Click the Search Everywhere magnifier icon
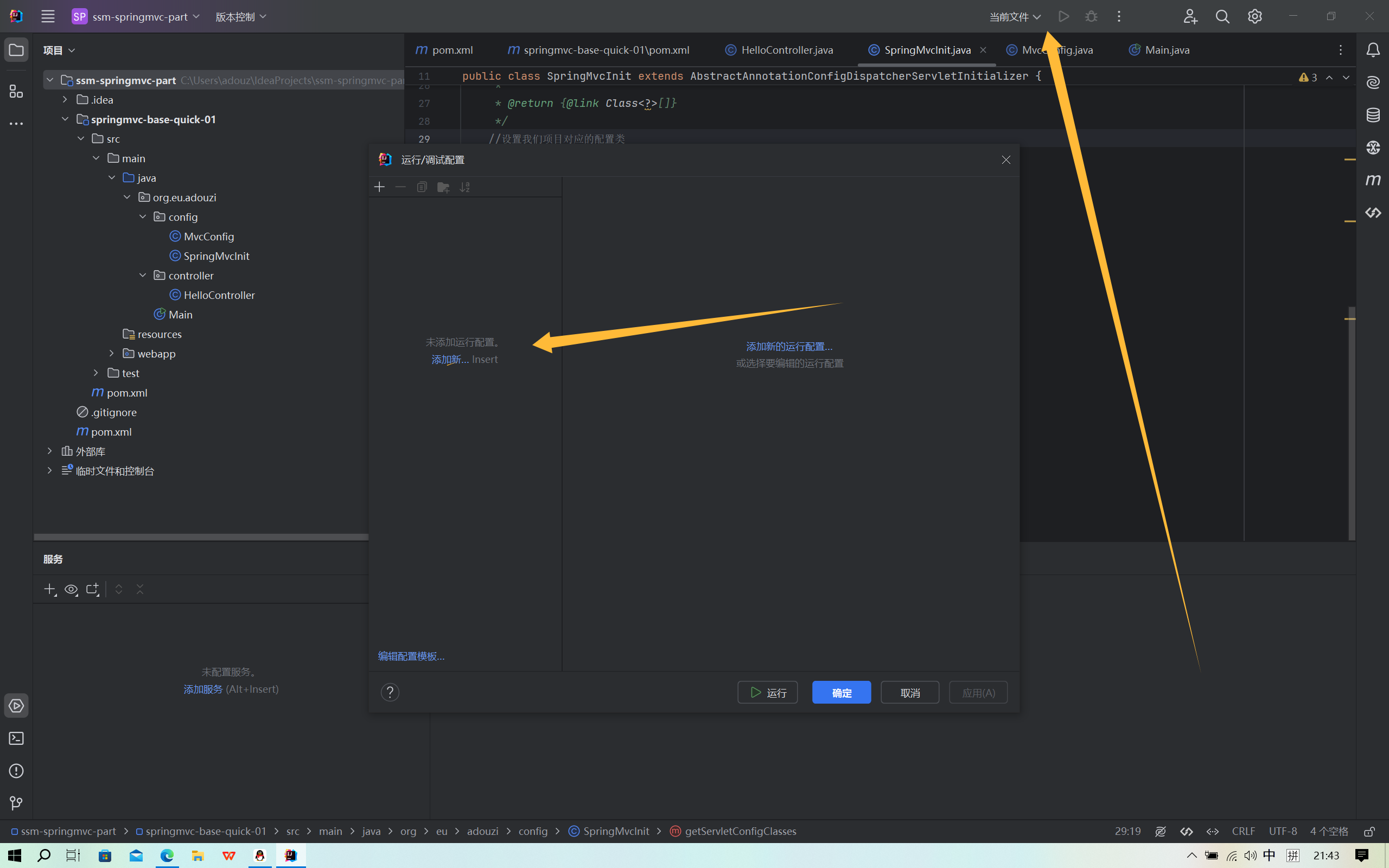The height and width of the screenshot is (868, 1389). click(x=1222, y=17)
